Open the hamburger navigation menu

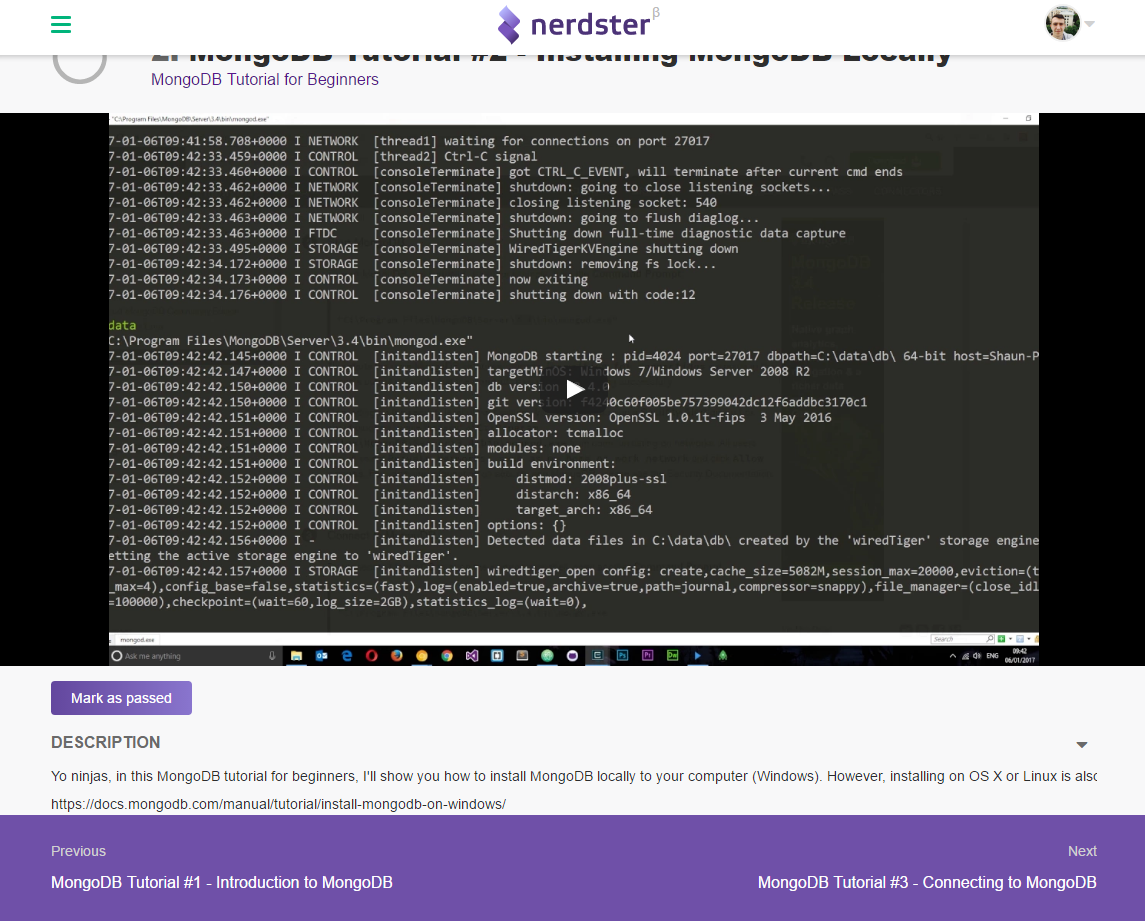(60, 22)
